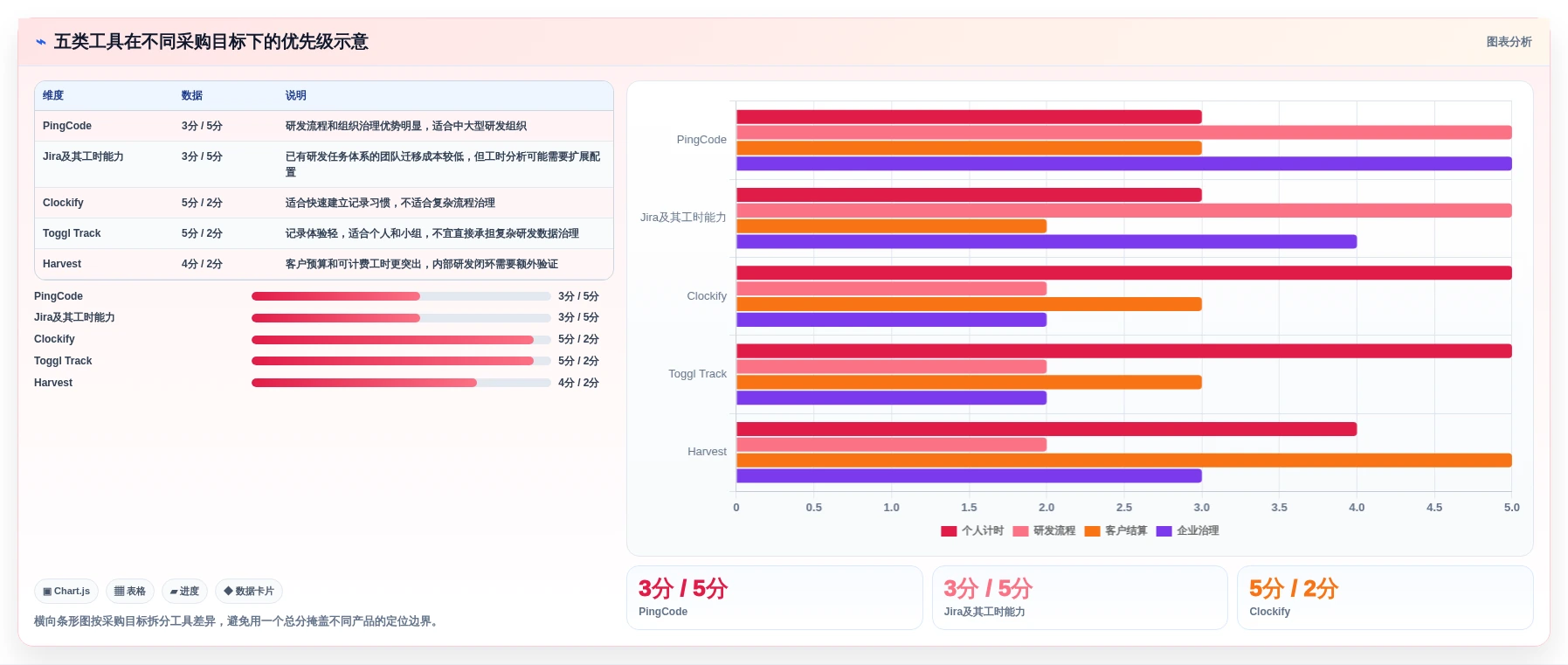Click Harvest's orange 客户结算 bar in chart
This screenshot has height=665, width=1568.
pyautogui.click(x=1124, y=461)
